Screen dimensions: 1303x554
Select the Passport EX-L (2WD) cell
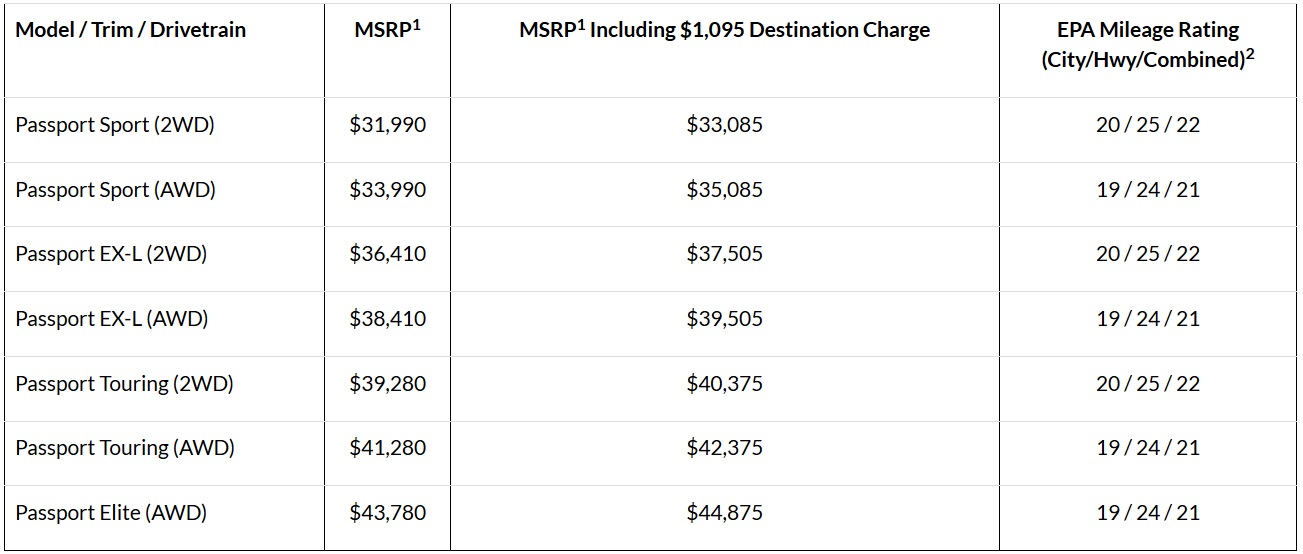click(x=111, y=254)
